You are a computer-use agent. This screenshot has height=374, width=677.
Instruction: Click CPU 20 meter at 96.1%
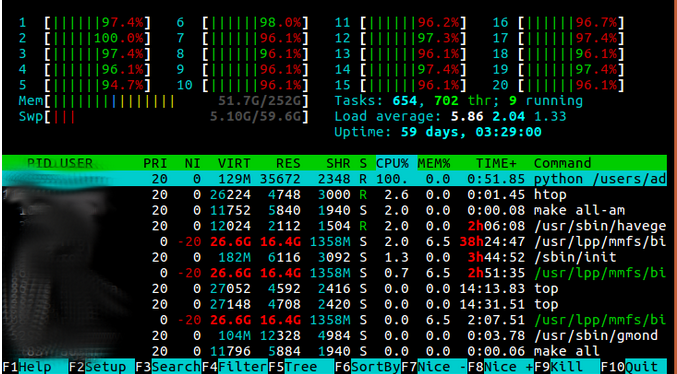click(x=559, y=85)
